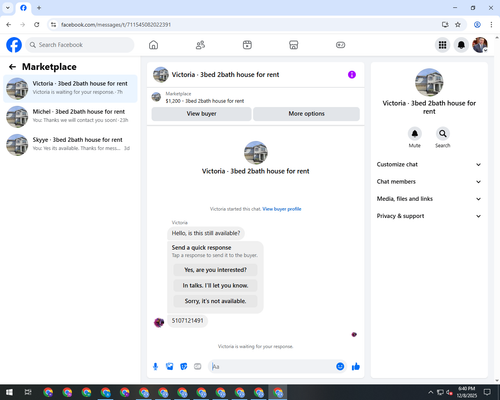500x400 pixels.
Task: Send quick response 'In talks. I'll let you know.'
Action: pos(215,285)
